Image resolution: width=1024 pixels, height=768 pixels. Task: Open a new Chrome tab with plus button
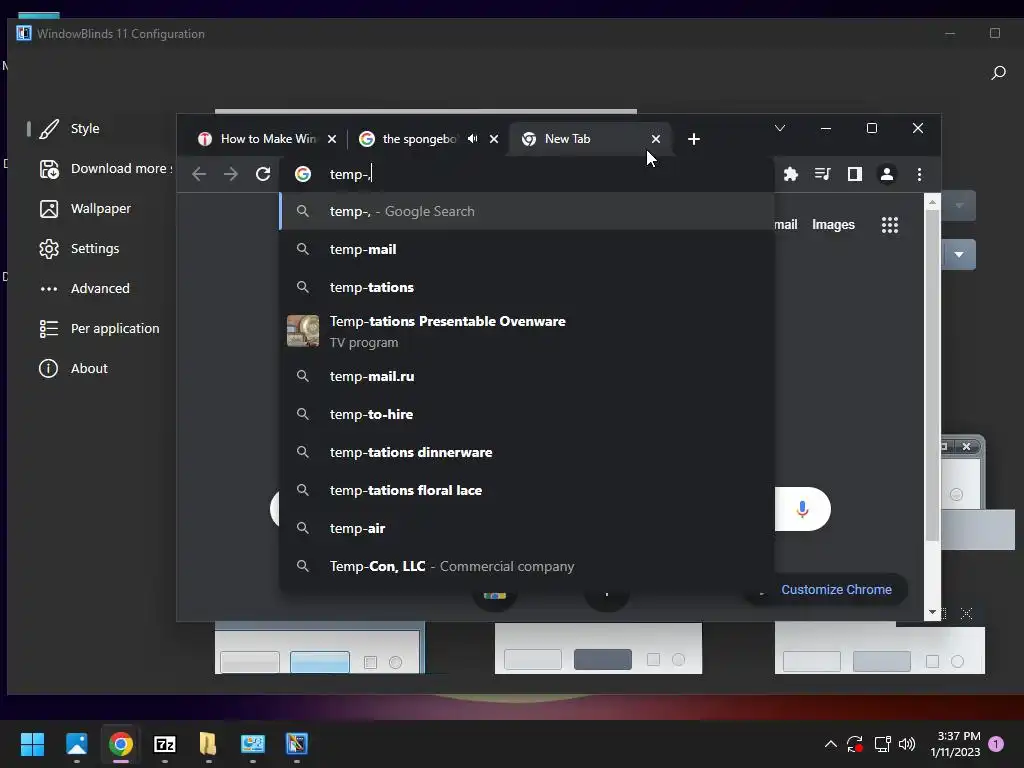pos(694,138)
